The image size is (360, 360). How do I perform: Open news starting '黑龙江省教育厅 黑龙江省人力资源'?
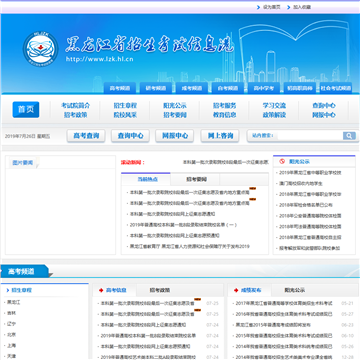click(x=190, y=246)
